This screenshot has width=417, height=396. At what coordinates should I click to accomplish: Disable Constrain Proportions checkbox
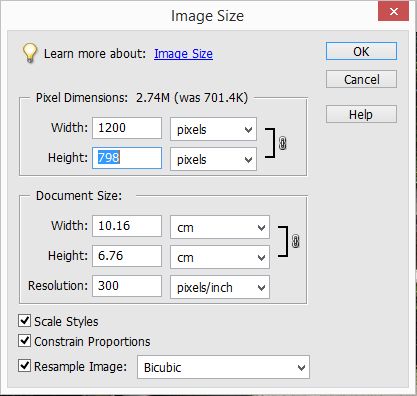24,341
